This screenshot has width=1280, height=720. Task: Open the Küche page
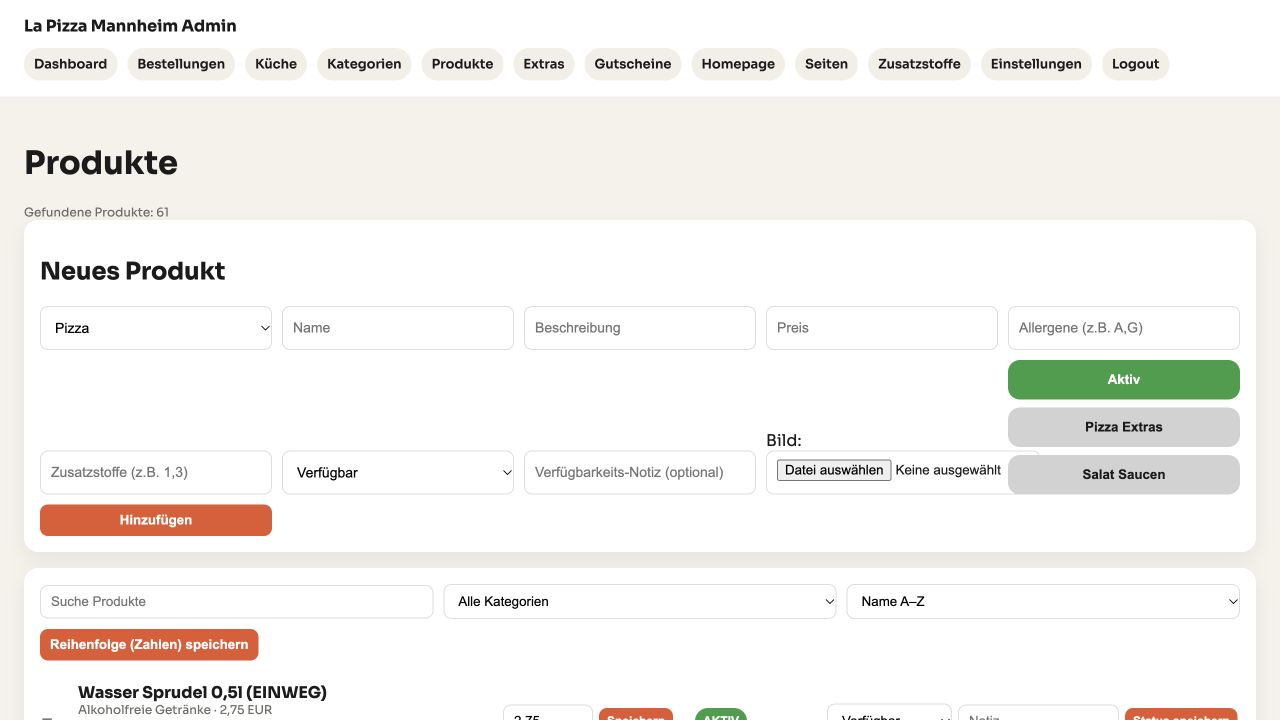pyautogui.click(x=276, y=64)
